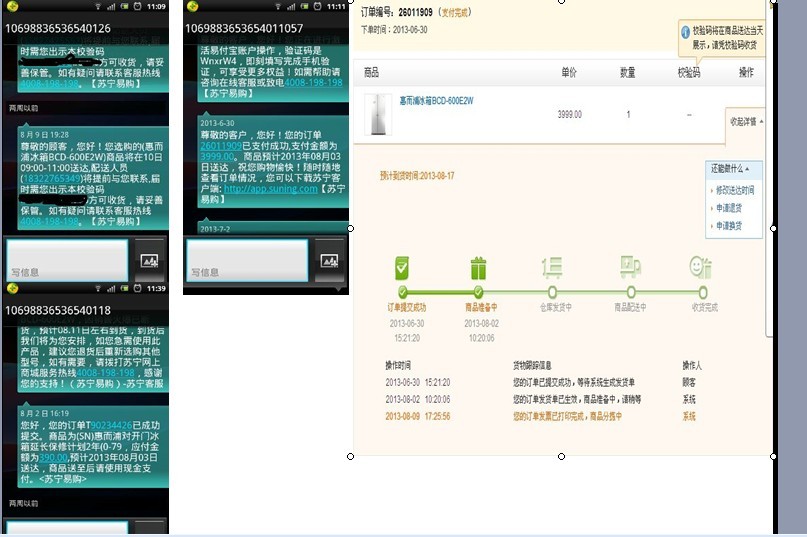
Task: Tap order number 26011909 in SMS
Action: point(220,146)
